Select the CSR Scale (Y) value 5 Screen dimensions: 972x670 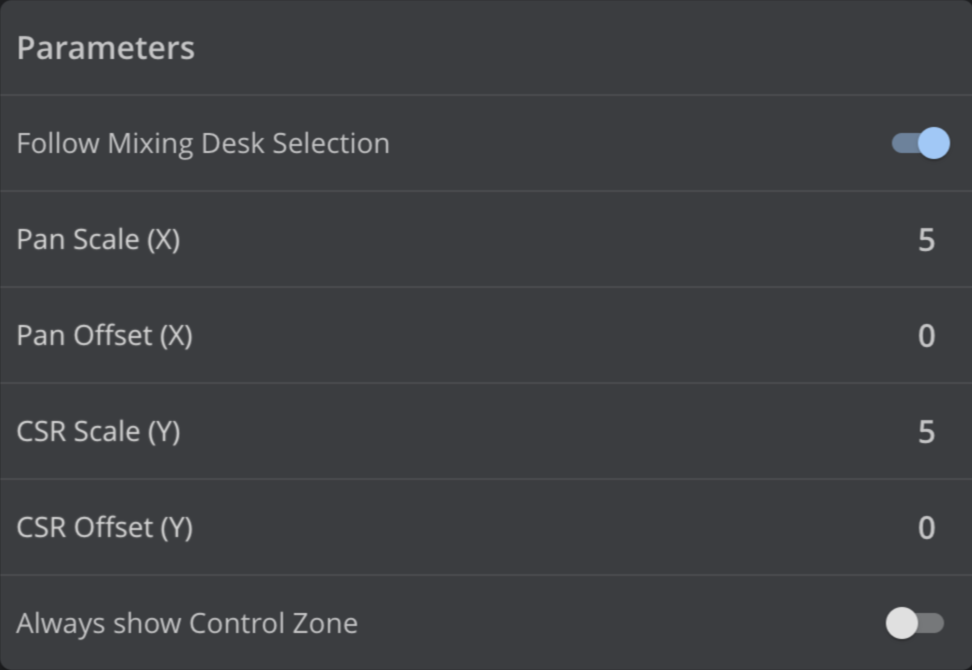click(x=926, y=432)
